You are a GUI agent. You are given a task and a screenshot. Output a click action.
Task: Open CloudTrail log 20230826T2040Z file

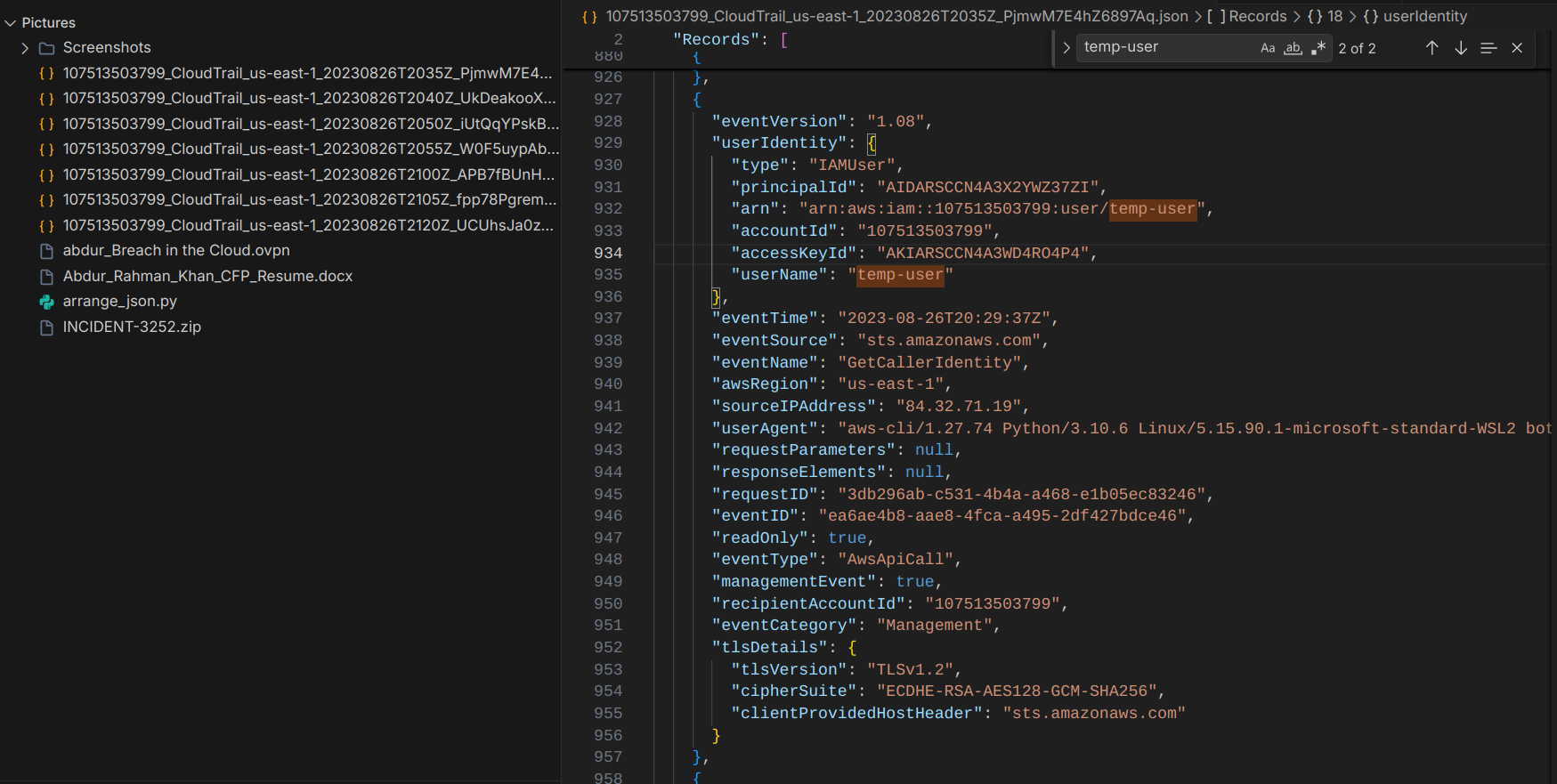click(308, 98)
